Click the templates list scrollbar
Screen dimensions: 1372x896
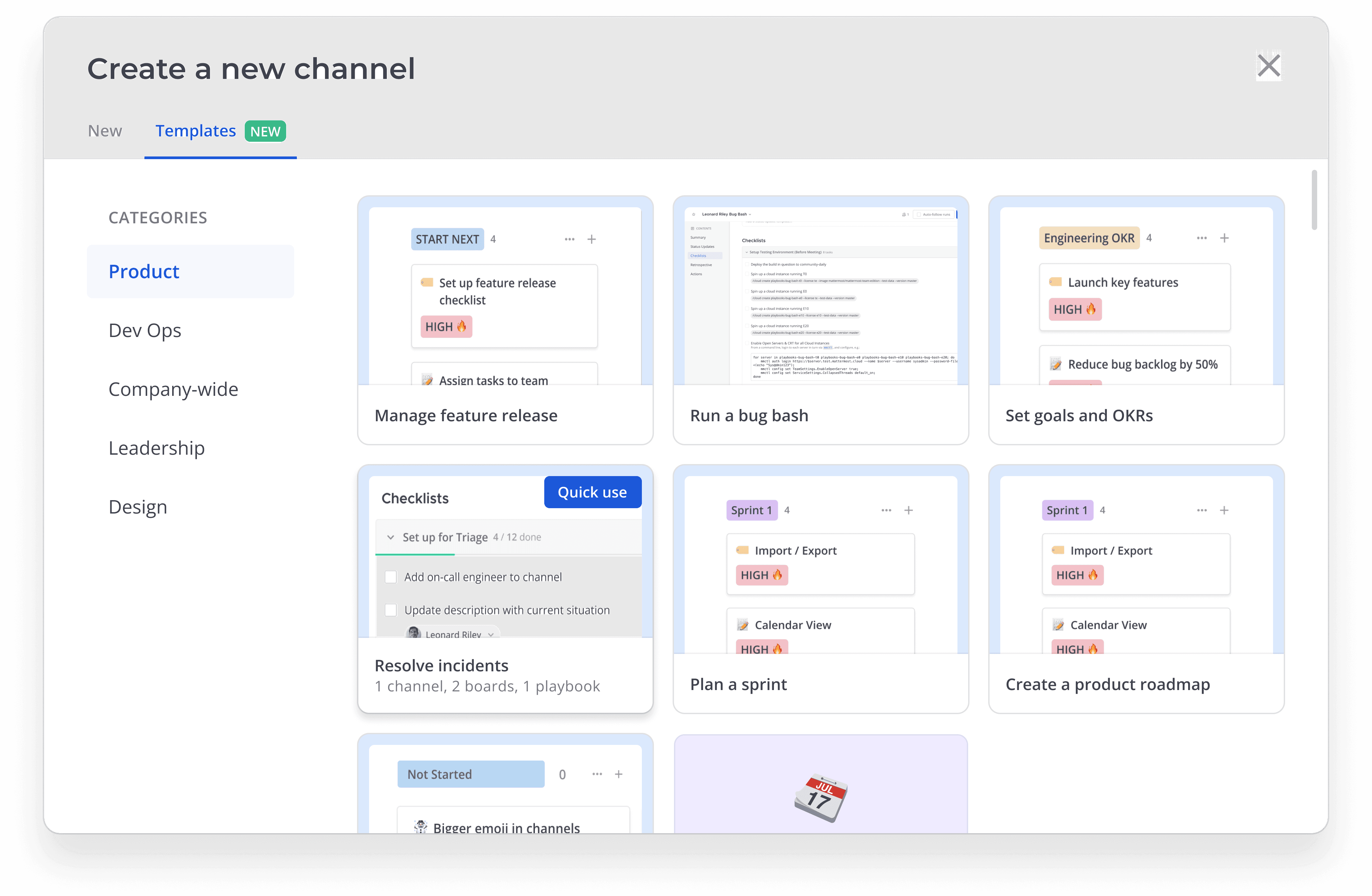pyautogui.click(x=1314, y=200)
